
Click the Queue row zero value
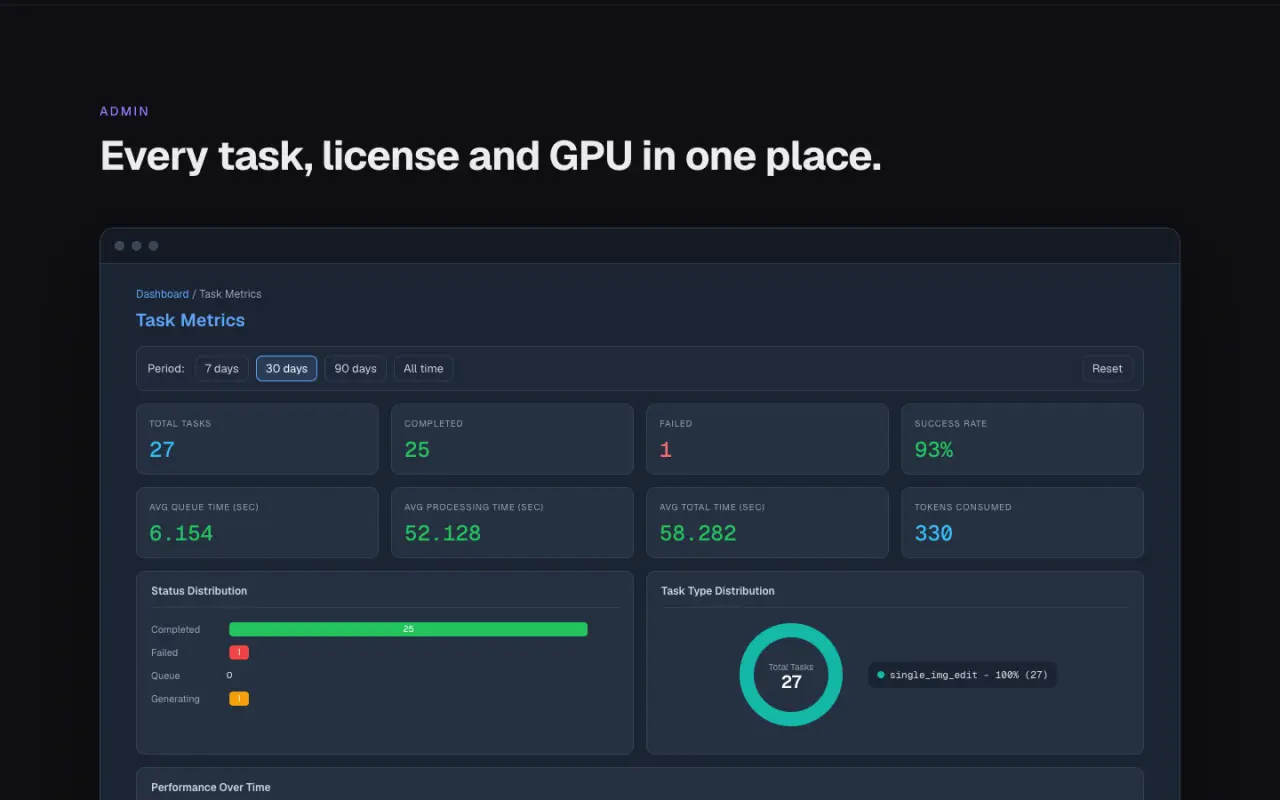pos(229,676)
